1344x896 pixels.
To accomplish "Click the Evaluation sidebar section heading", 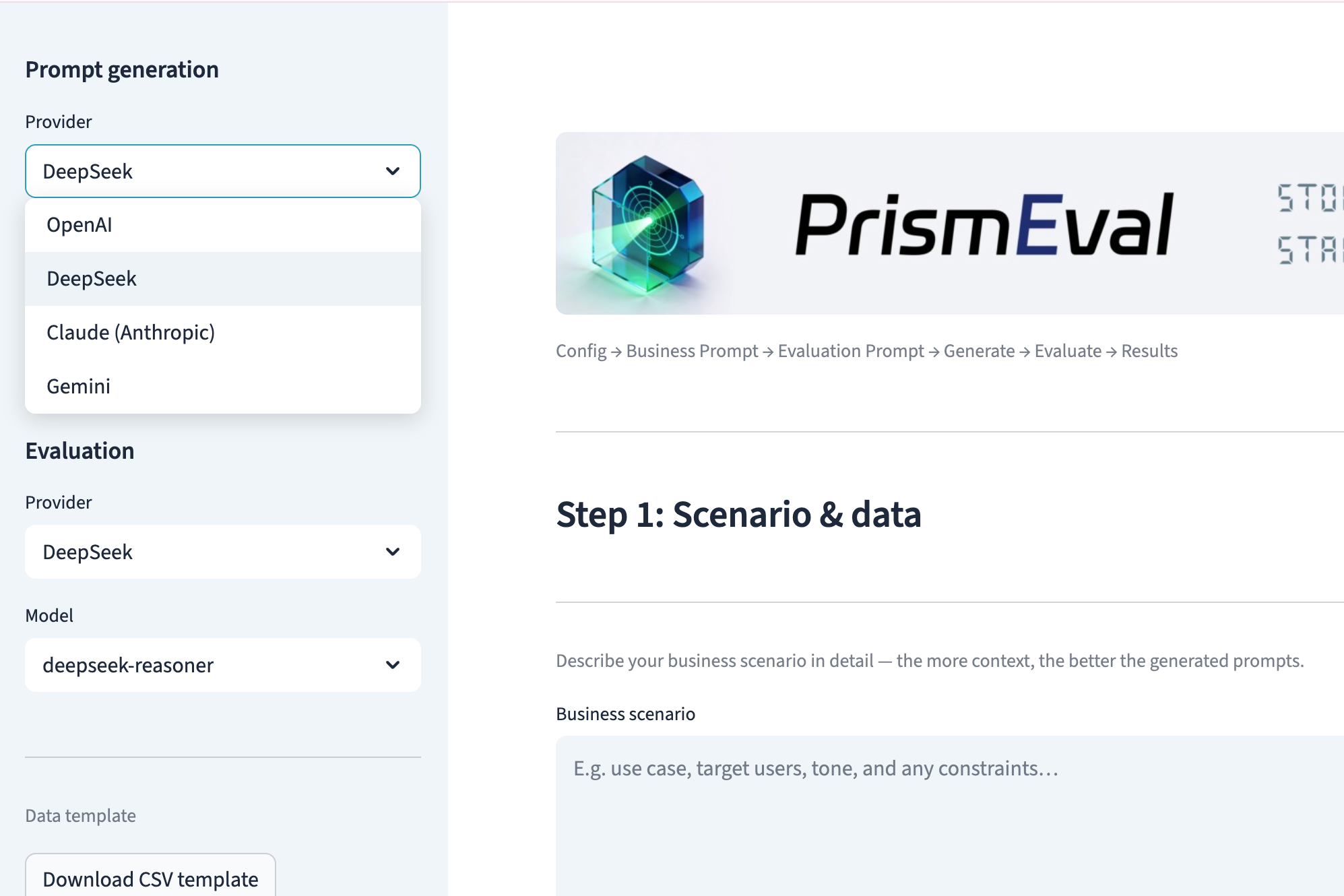I will (x=79, y=451).
